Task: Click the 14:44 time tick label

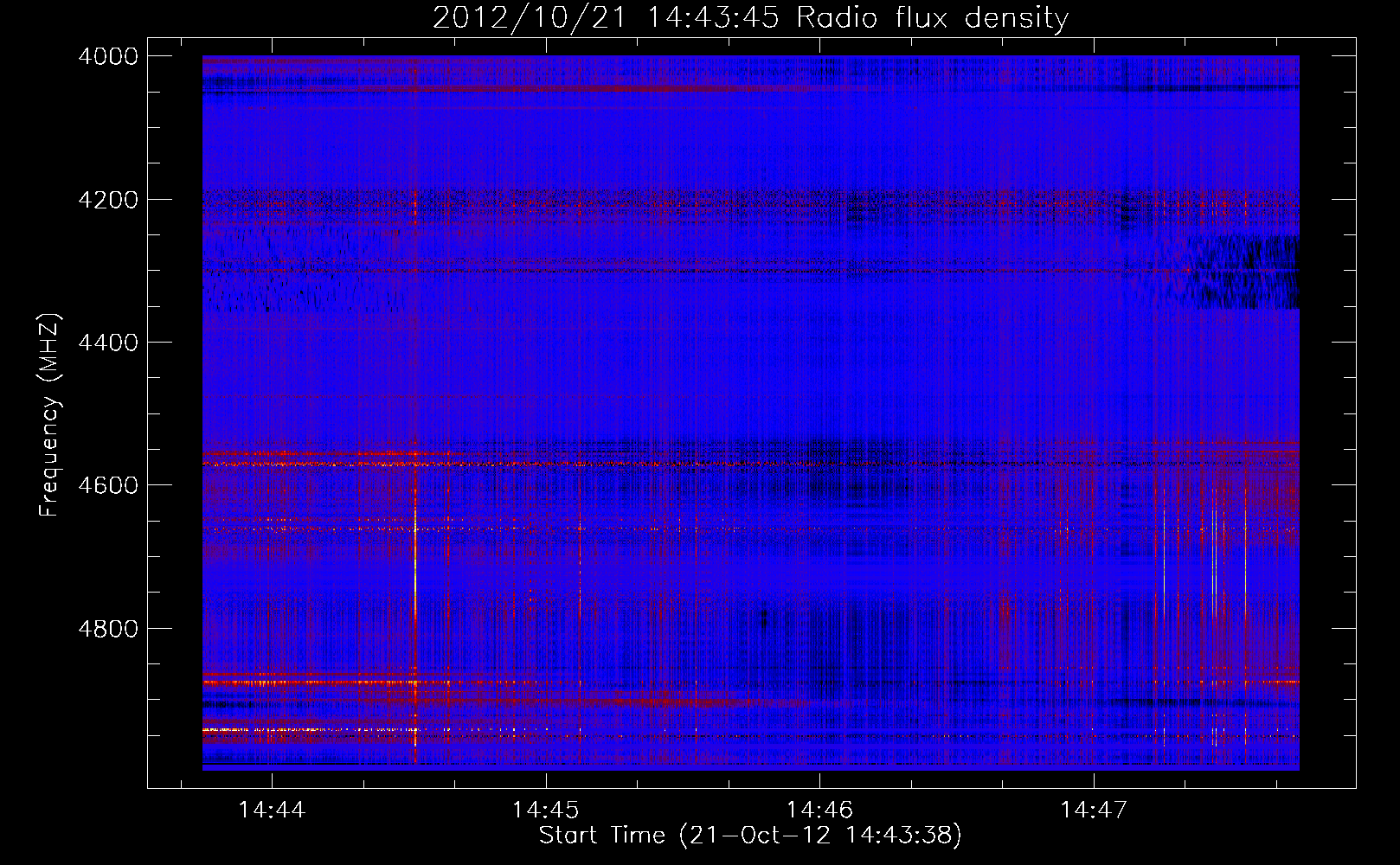Action: click(x=272, y=810)
